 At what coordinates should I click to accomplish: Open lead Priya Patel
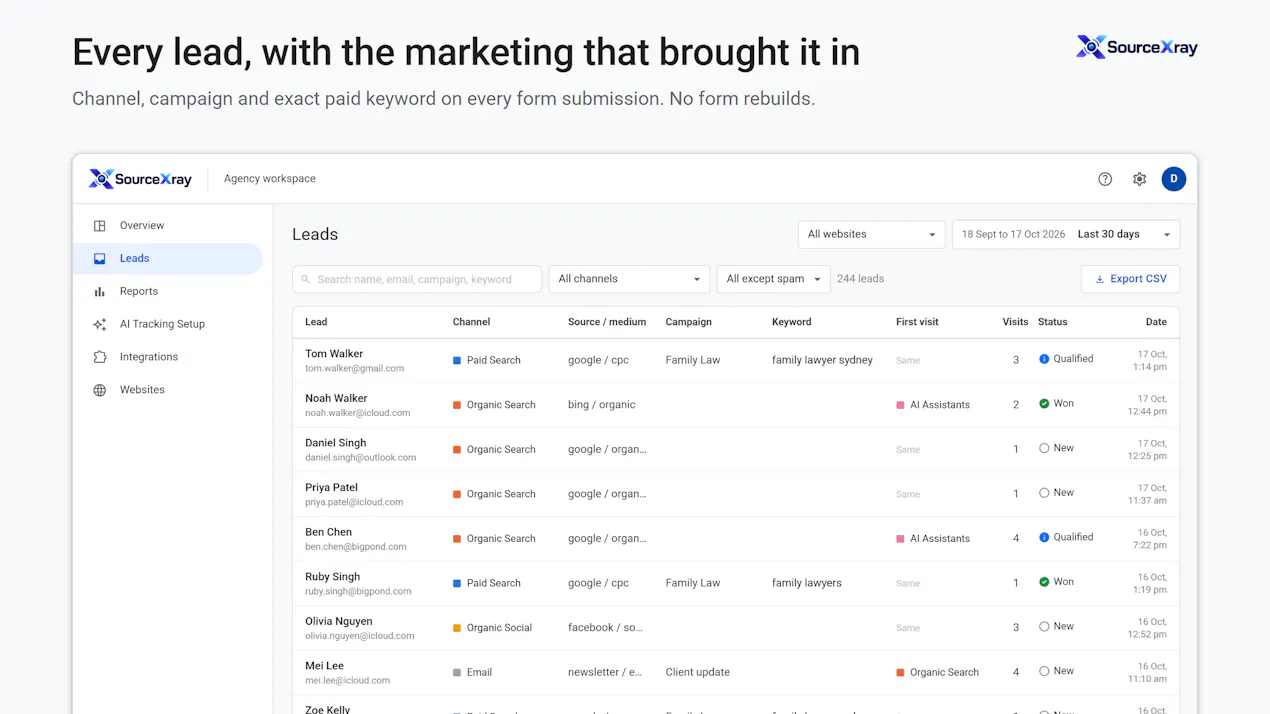coord(331,488)
